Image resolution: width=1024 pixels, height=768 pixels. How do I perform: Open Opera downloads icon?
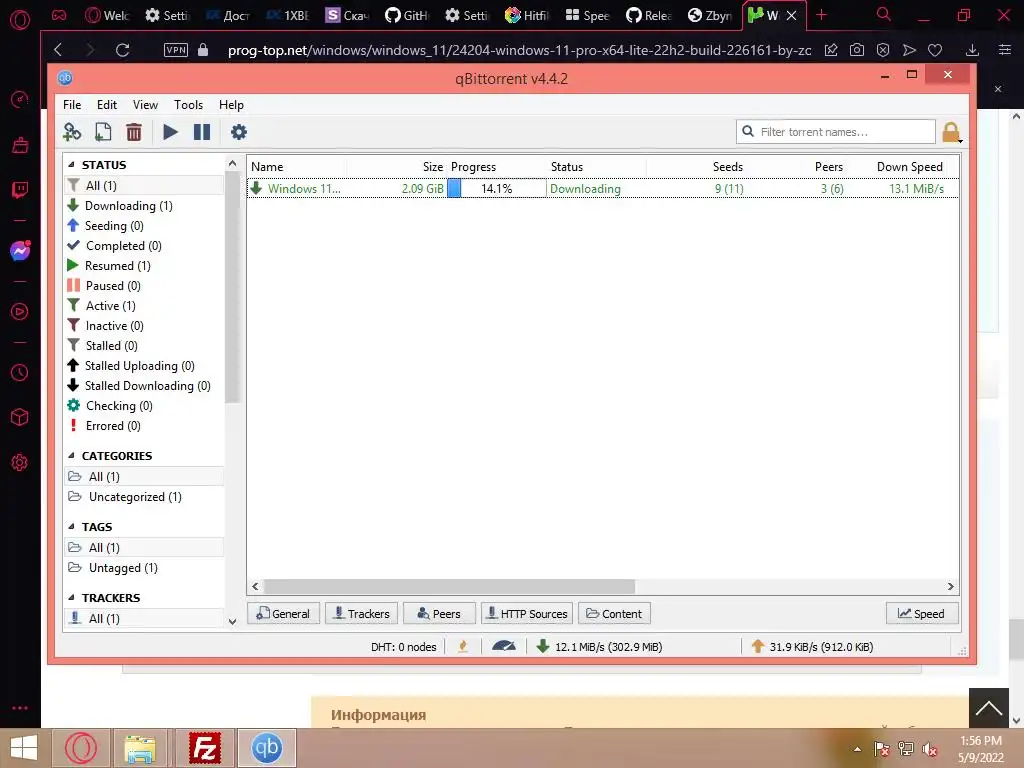coord(972,50)
